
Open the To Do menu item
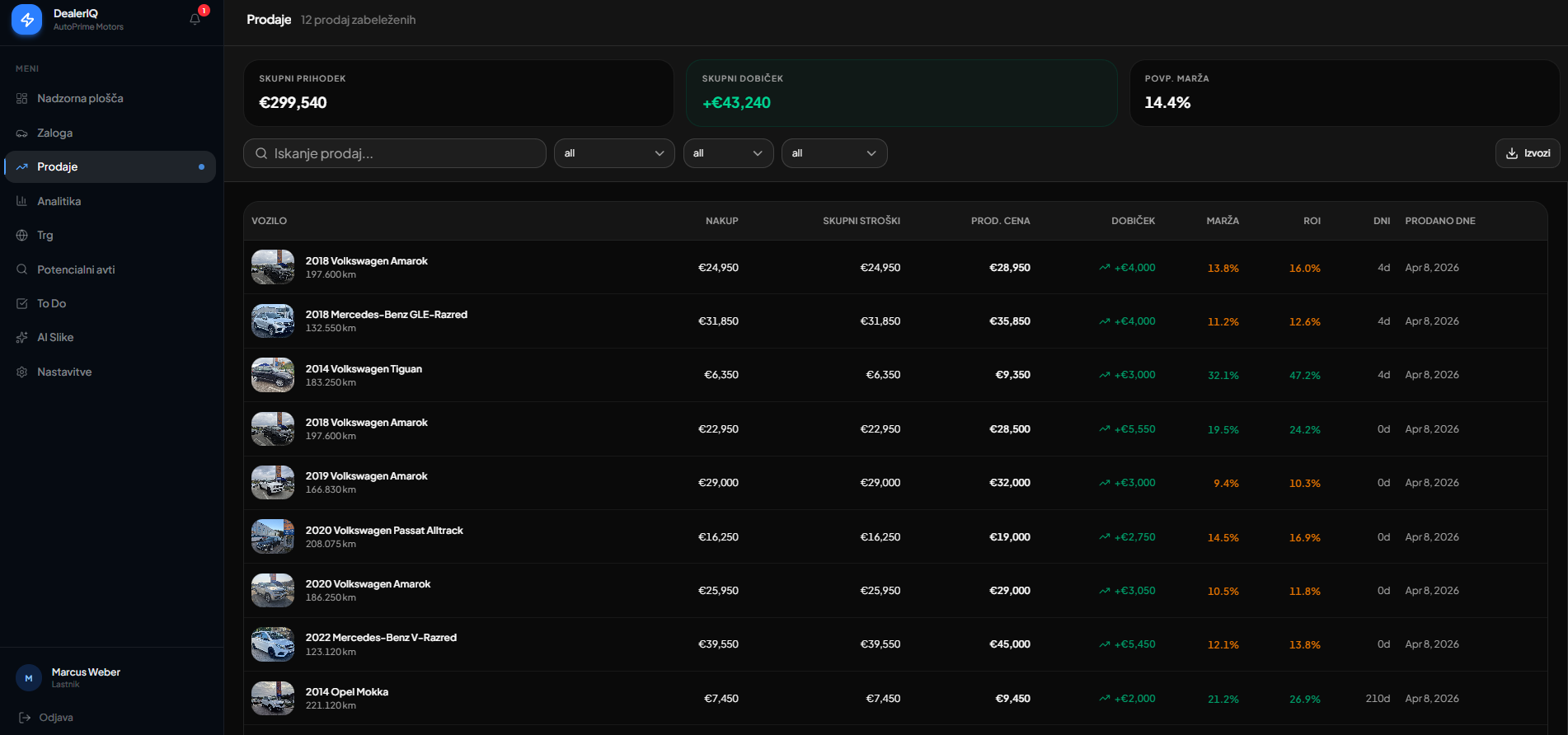pos(51,304)
